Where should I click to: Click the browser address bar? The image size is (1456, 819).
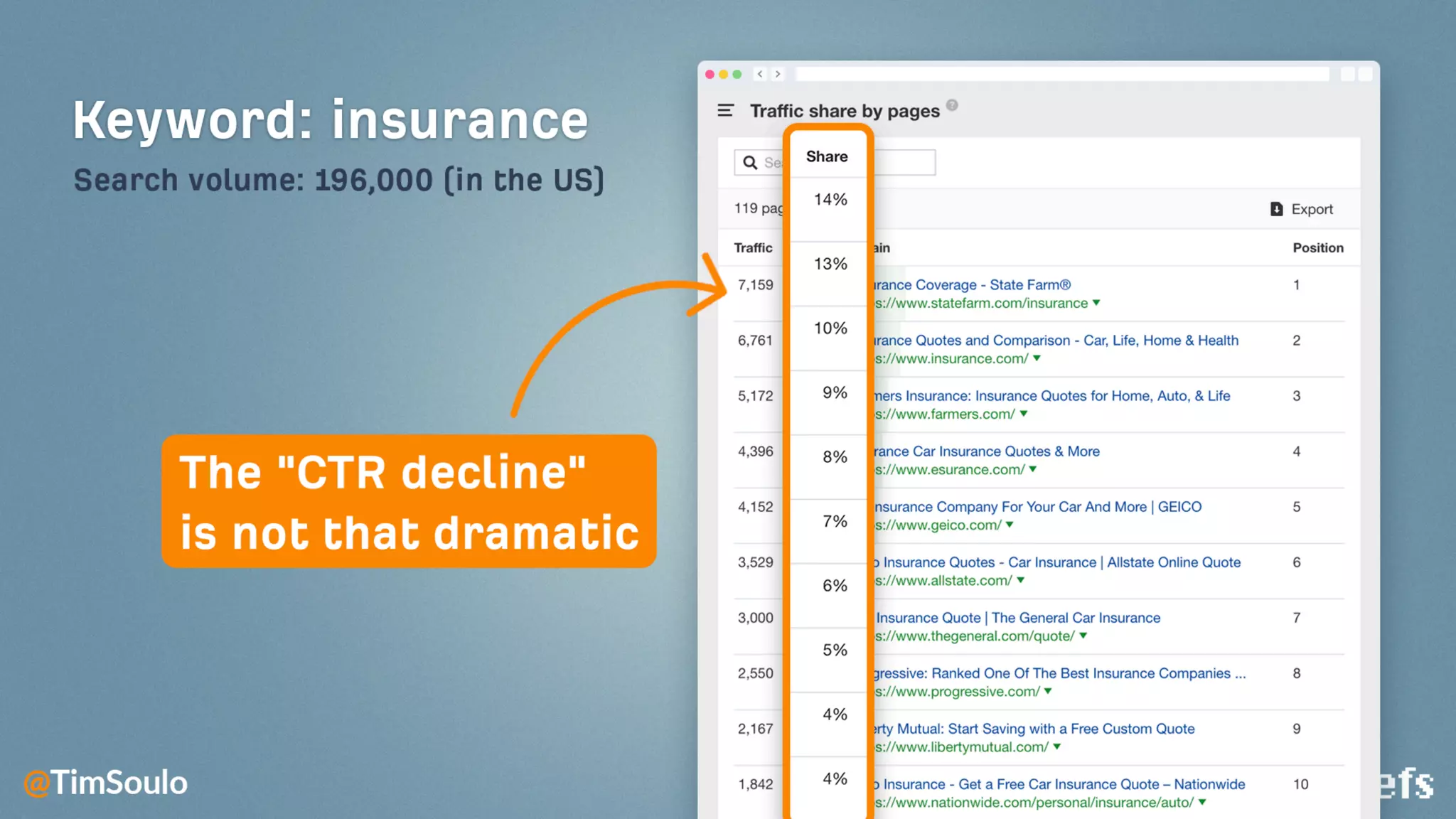point(1062,74)
